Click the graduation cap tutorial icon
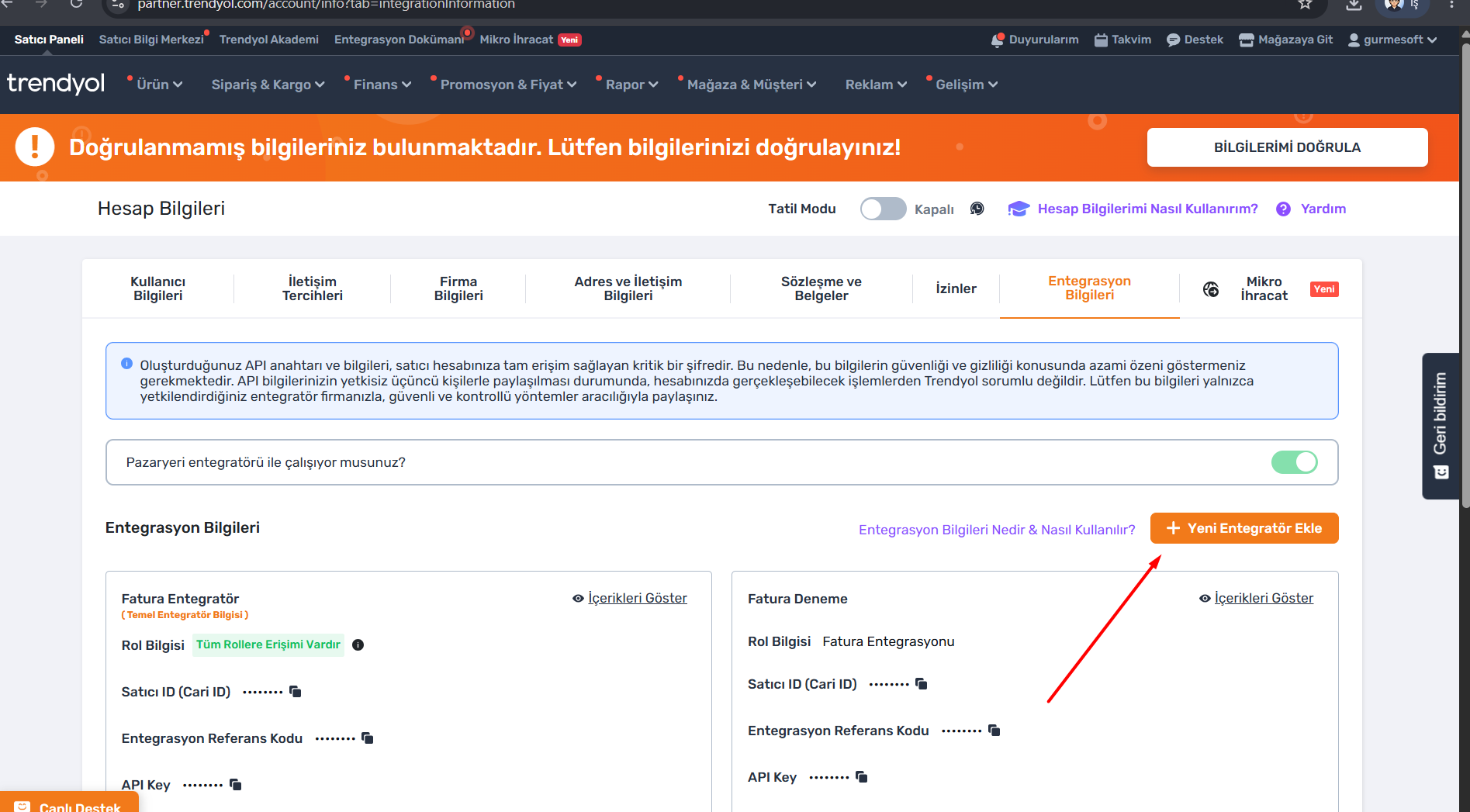Image resolution: width=1470 pixels, height=812 pixels. click(x=1018, y=209)
